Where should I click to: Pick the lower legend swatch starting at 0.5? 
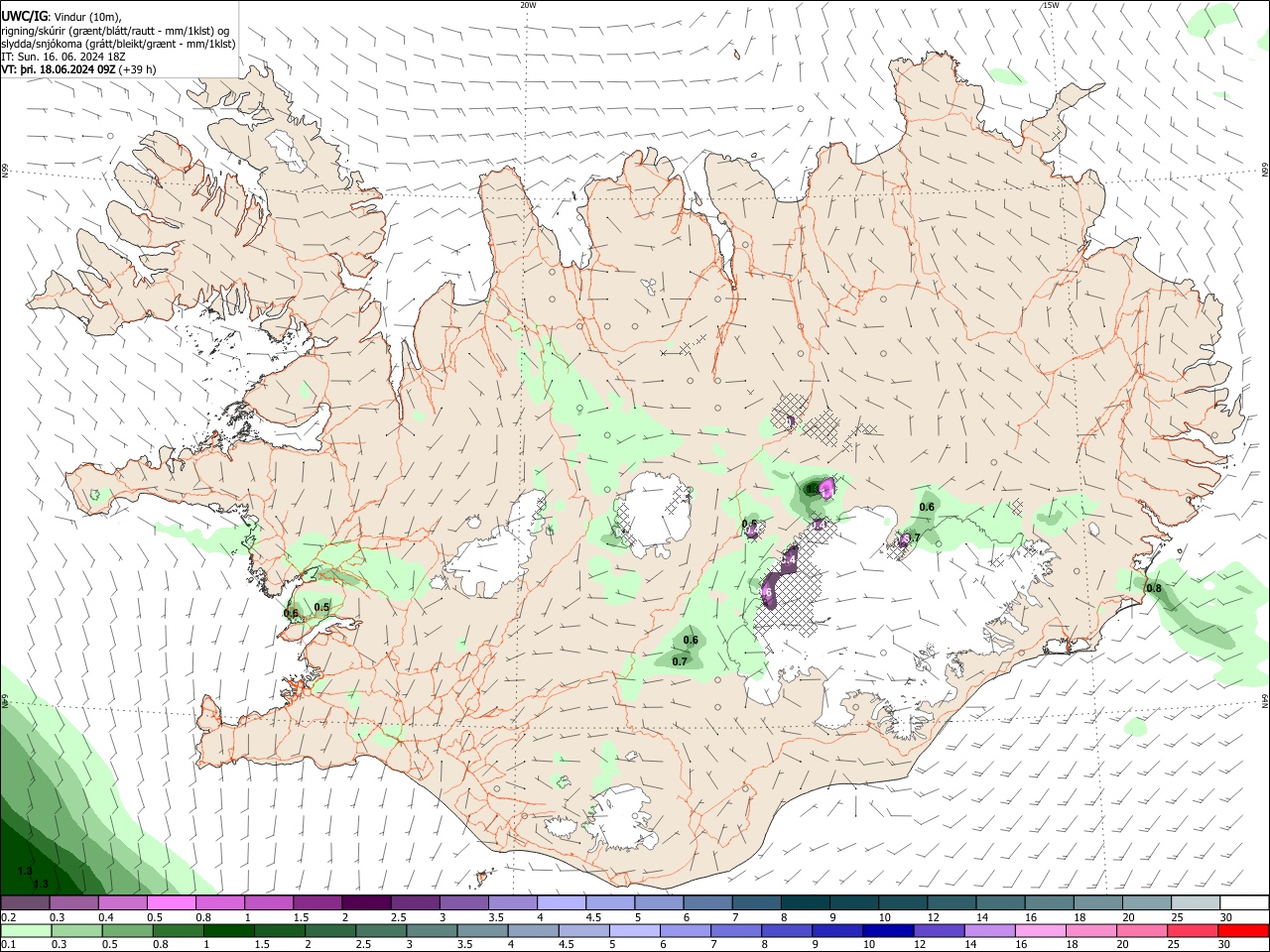pyautogui.click(x=127, y=930)
